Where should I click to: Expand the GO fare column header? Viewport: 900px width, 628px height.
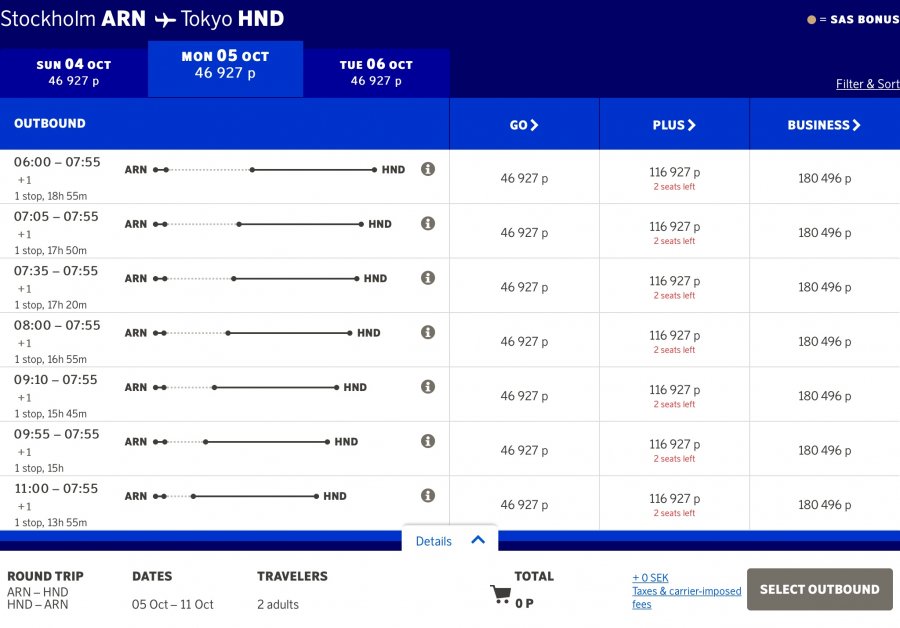pyautogui.click(x=524, y=125)
